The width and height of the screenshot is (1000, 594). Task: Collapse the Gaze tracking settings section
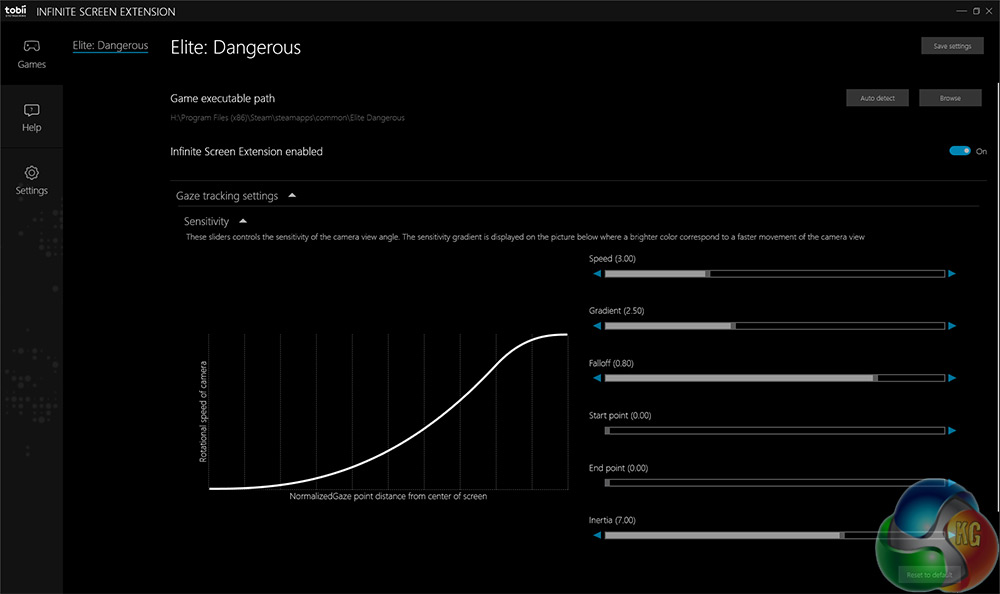(x=292, y=196)
